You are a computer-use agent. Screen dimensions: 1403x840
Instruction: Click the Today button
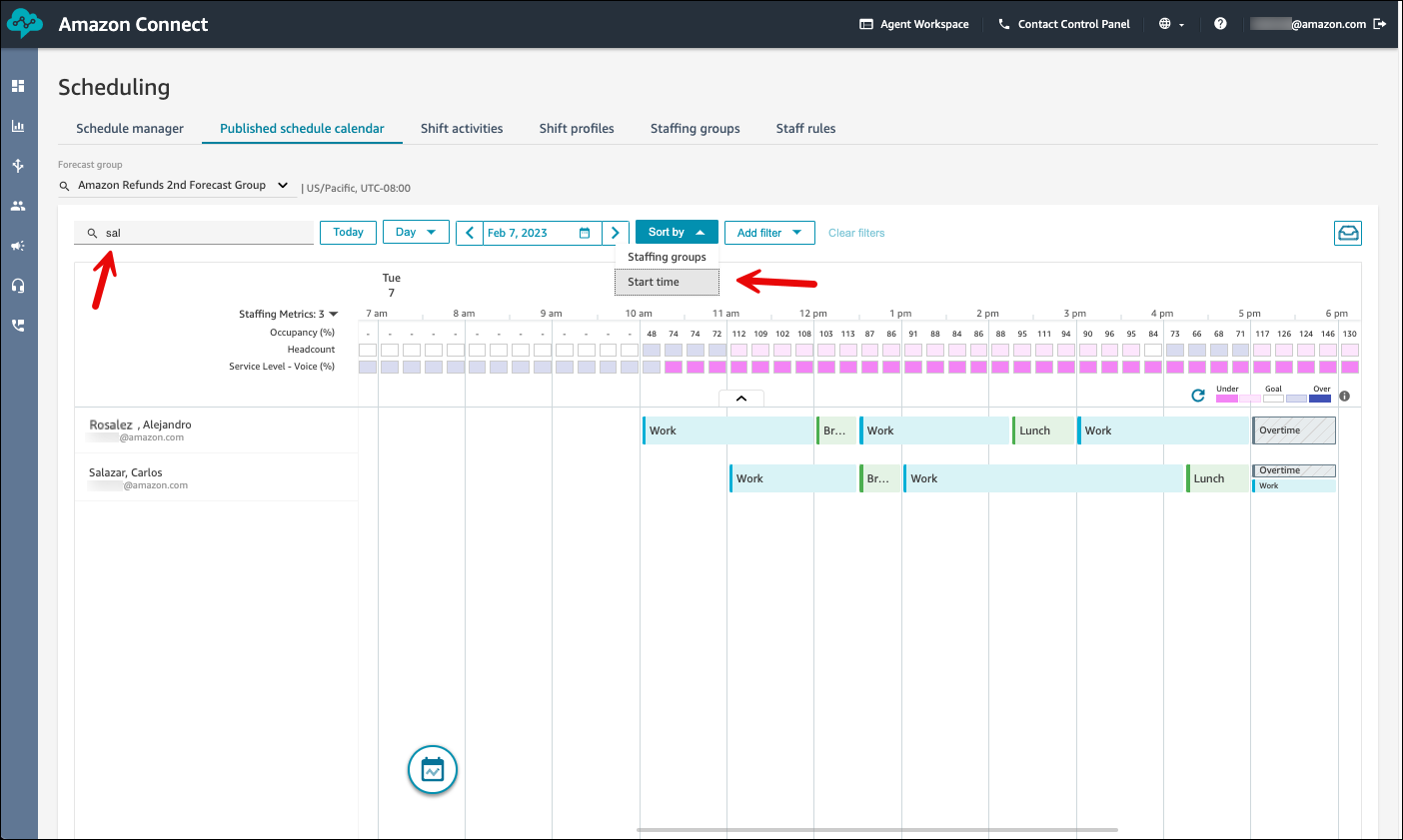click(348, 233)
